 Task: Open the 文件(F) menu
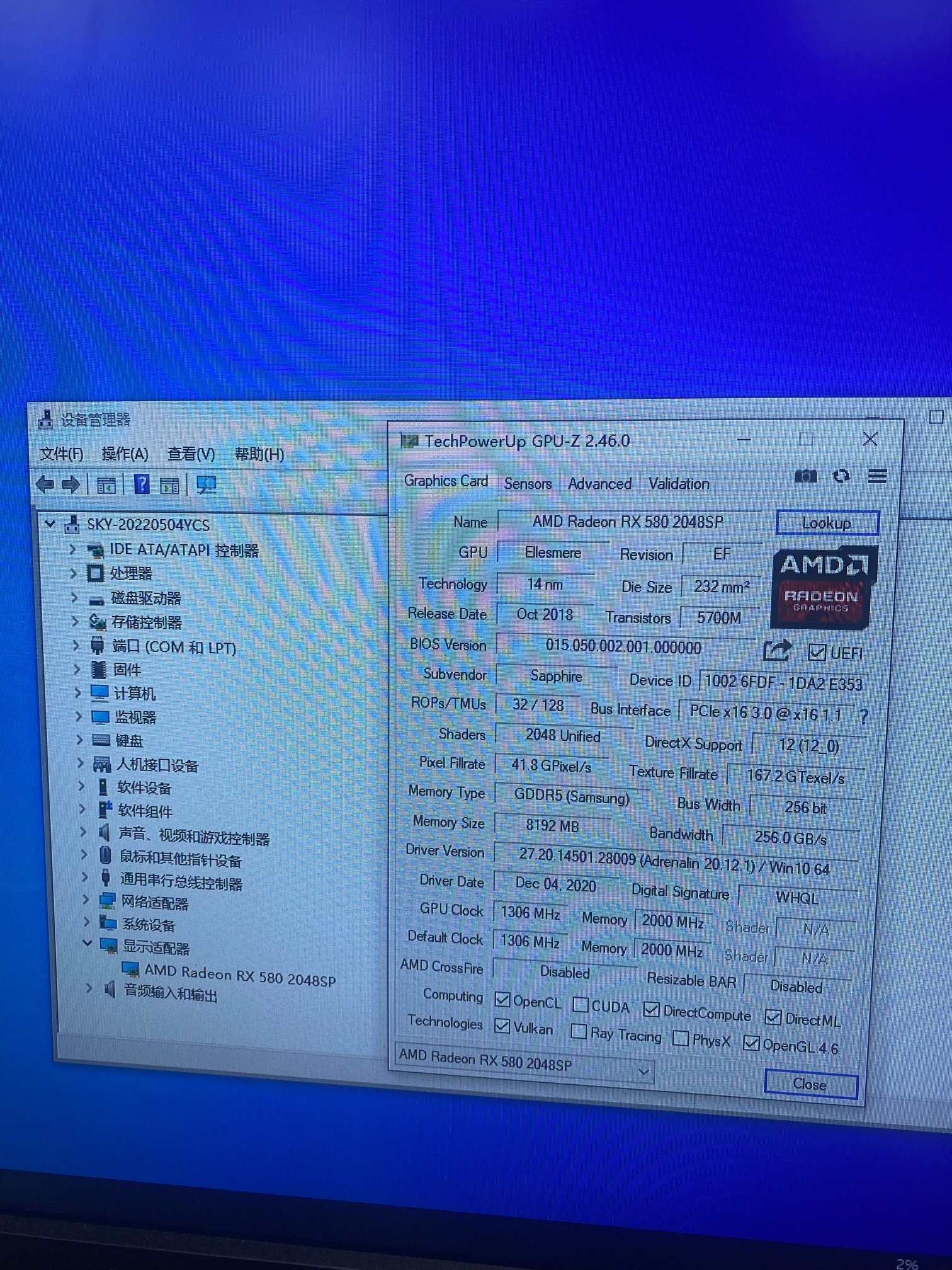point(61,454)
